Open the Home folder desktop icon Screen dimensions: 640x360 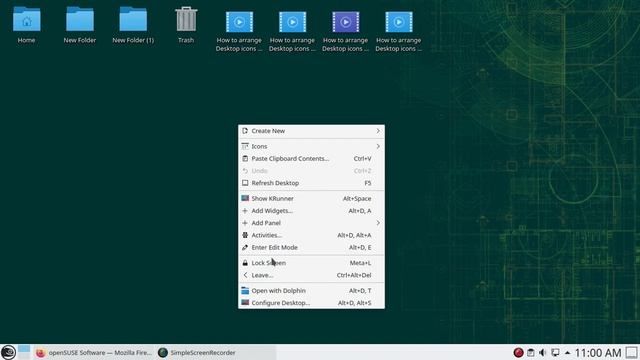(x=27, y=24)
